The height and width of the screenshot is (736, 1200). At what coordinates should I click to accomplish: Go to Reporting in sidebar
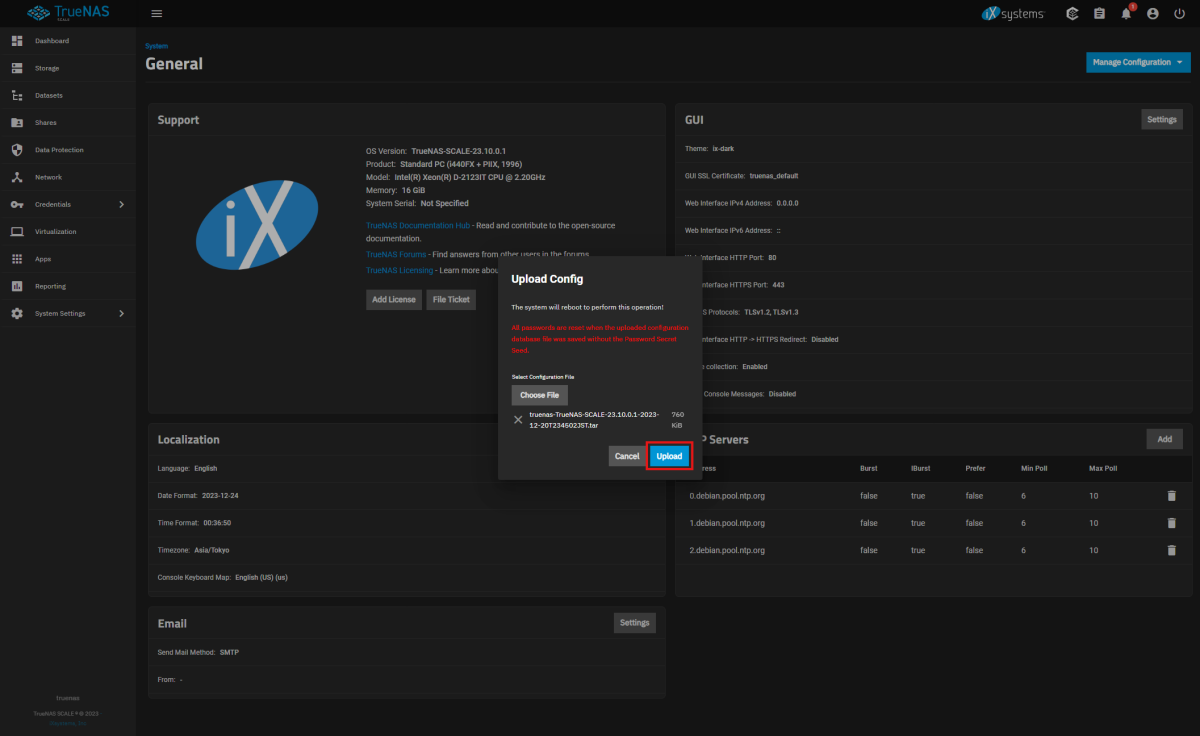coord(50,286)
